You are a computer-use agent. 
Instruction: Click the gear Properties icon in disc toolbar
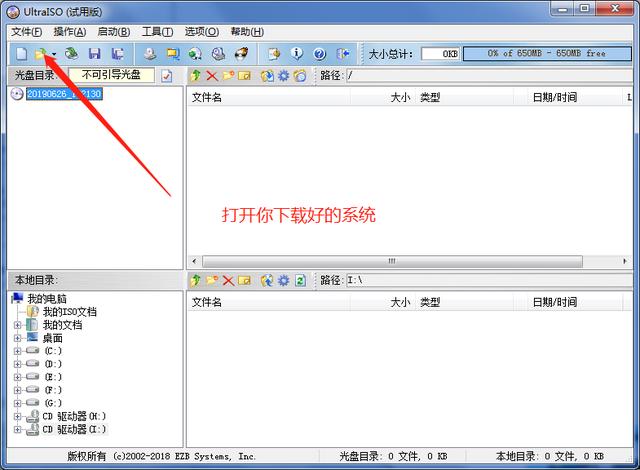point(284,75)
